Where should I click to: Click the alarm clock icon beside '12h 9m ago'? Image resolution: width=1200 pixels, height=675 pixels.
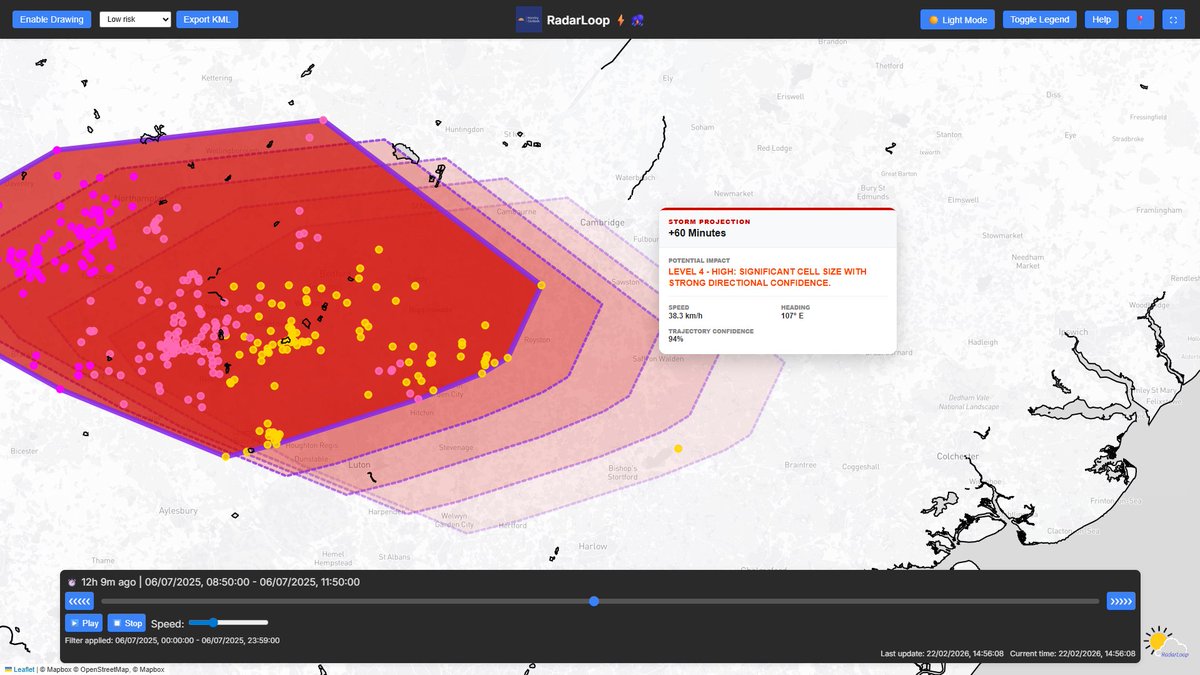click(x=71, y=582)
